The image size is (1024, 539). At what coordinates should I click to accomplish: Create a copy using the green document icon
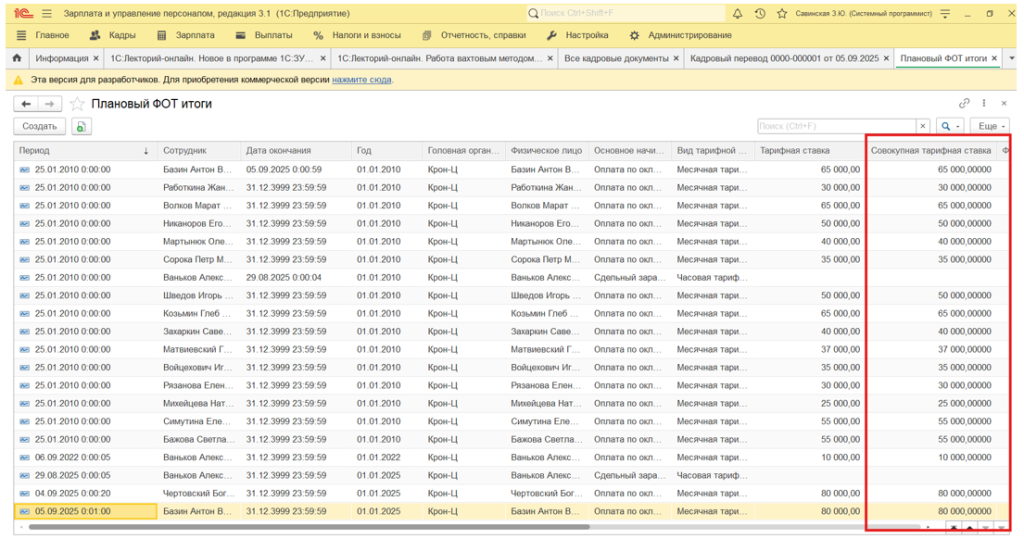coord(81,126)
